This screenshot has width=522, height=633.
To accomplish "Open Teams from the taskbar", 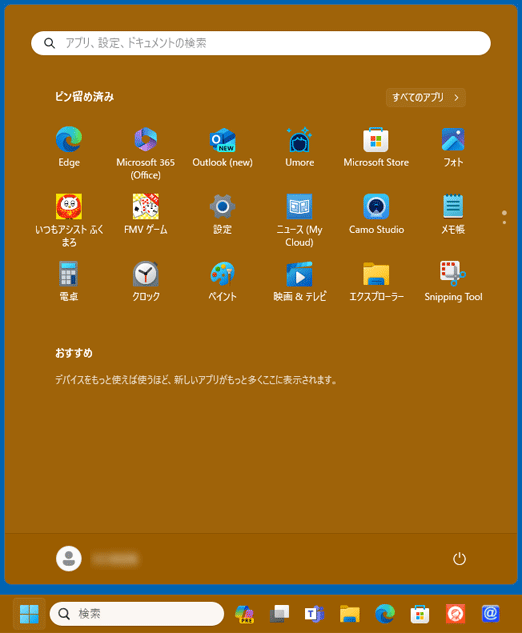I will pyautogui.click(x=314, y=614).
